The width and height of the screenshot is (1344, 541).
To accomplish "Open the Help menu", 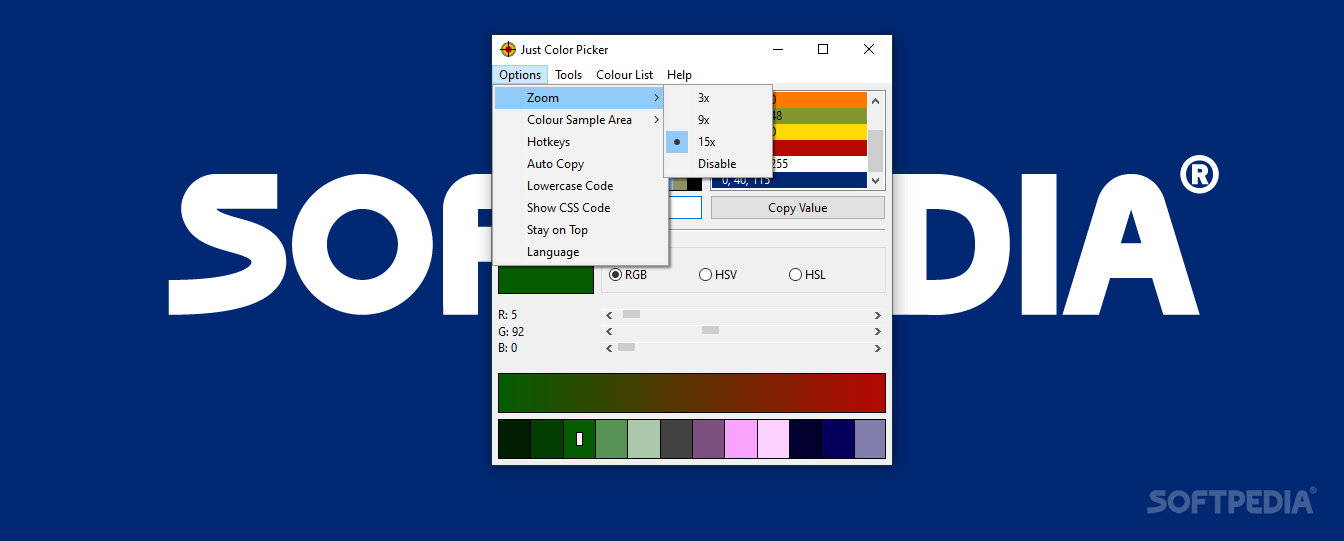I will 679,75.
